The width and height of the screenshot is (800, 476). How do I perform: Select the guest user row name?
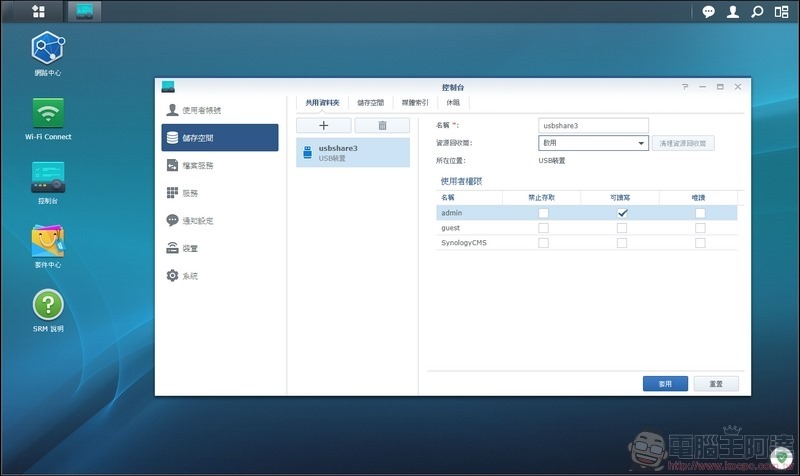[x=451, y=228]
